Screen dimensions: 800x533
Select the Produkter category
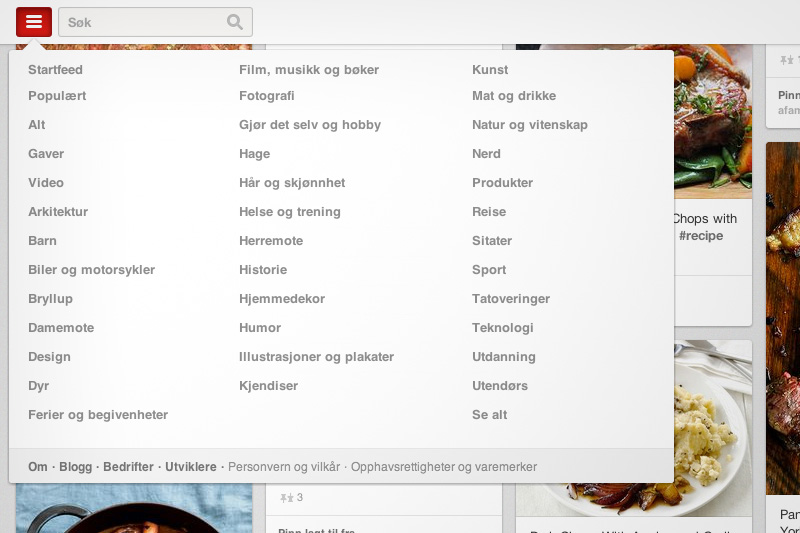(503, 183)
